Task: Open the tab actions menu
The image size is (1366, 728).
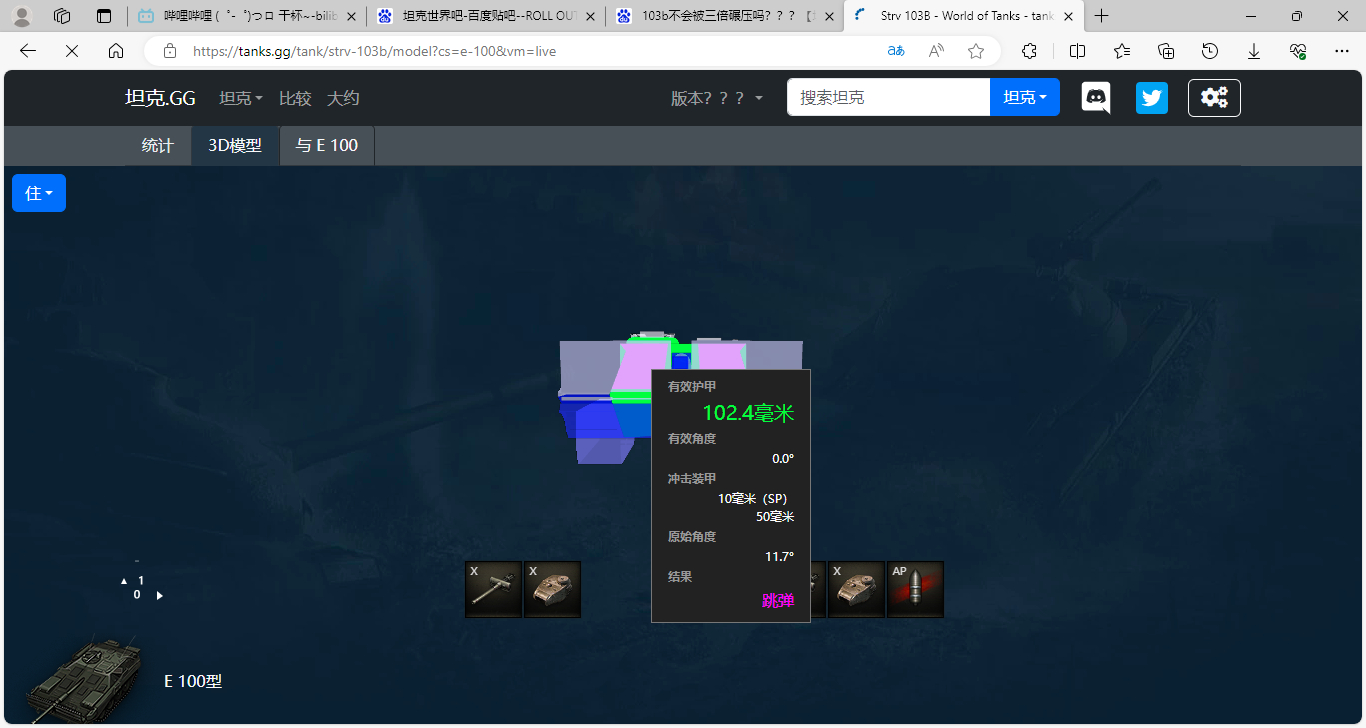Action: click(x=104, y=16)
